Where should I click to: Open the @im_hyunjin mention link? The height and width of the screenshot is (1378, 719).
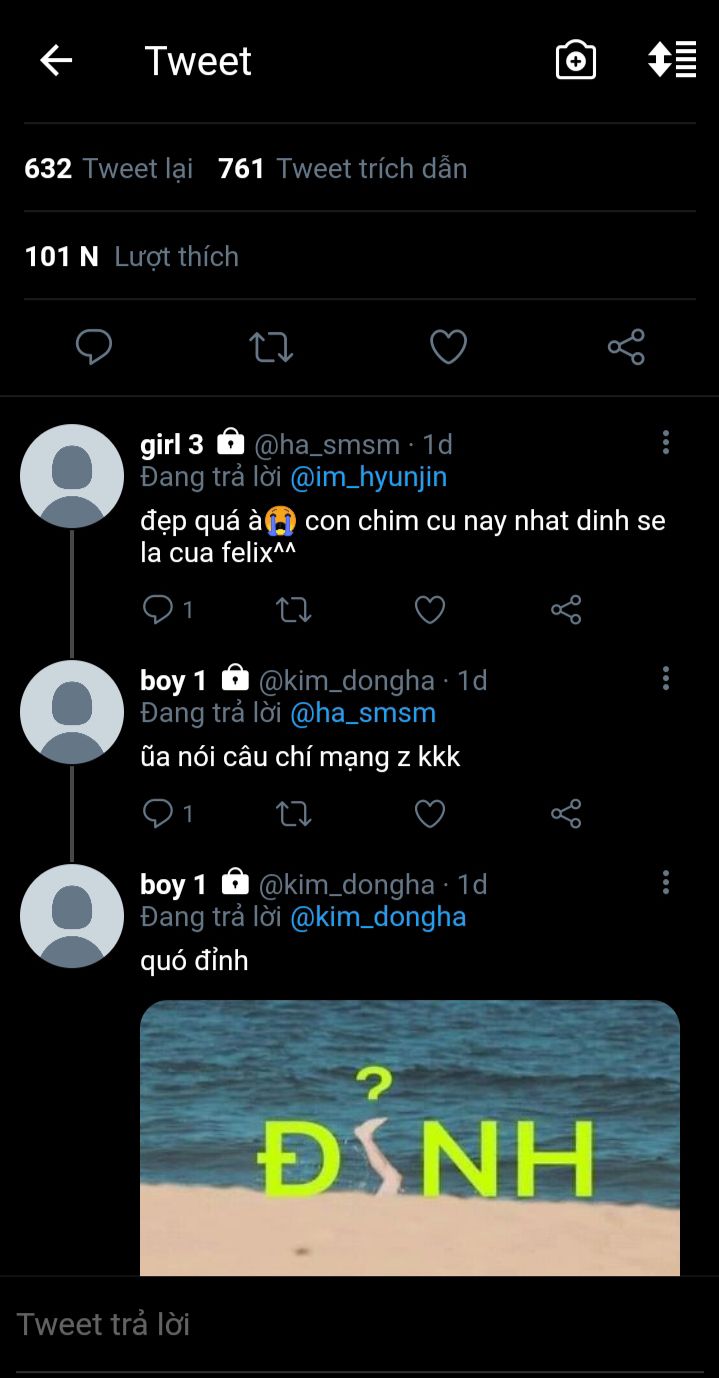pyautogui.click(x=369, y=477)
